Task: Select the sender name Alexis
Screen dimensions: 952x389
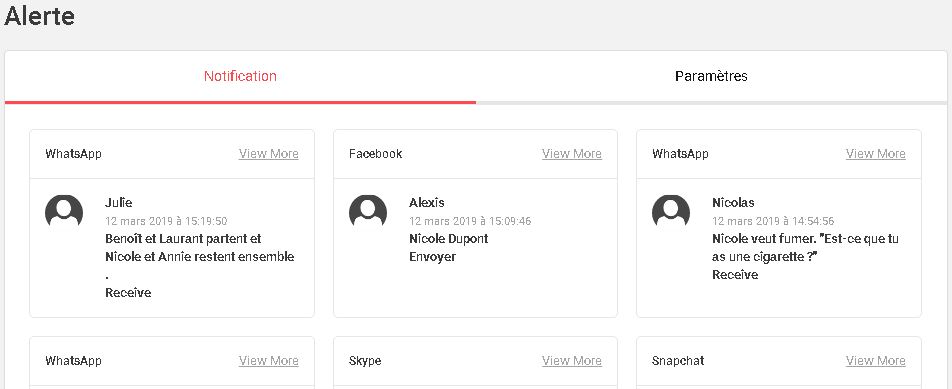Action: (x=427, y=203)
